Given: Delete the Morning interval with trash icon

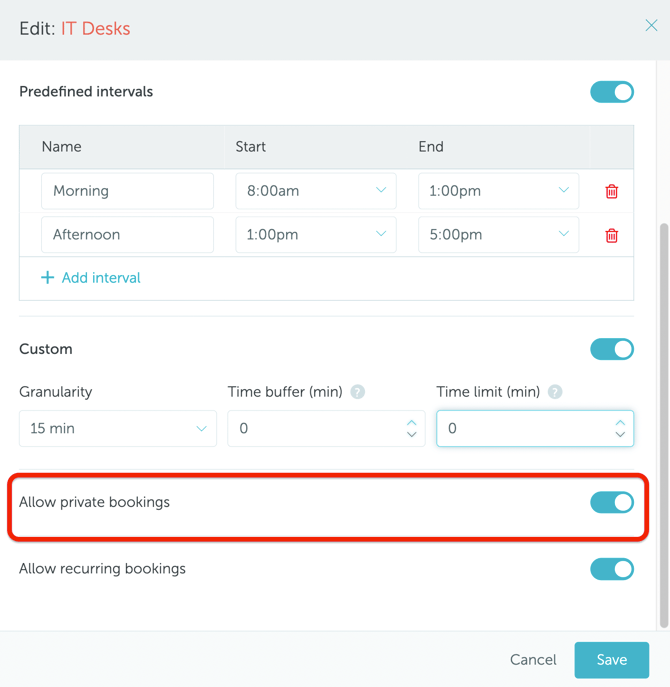Looking at the screenshot, I should pyautogui.click(x=611, y=191).
